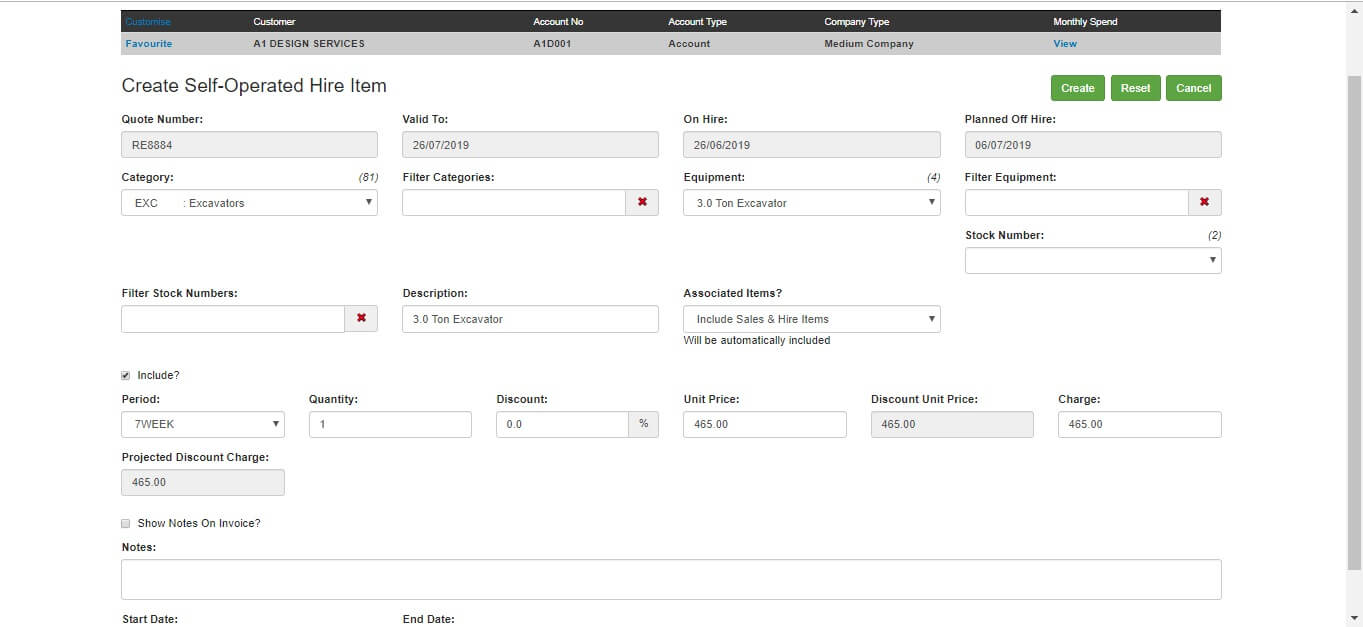The image size is (1363, 627).
Task: Toggle the Include? checkbox
Action: [x=126, y=376]
